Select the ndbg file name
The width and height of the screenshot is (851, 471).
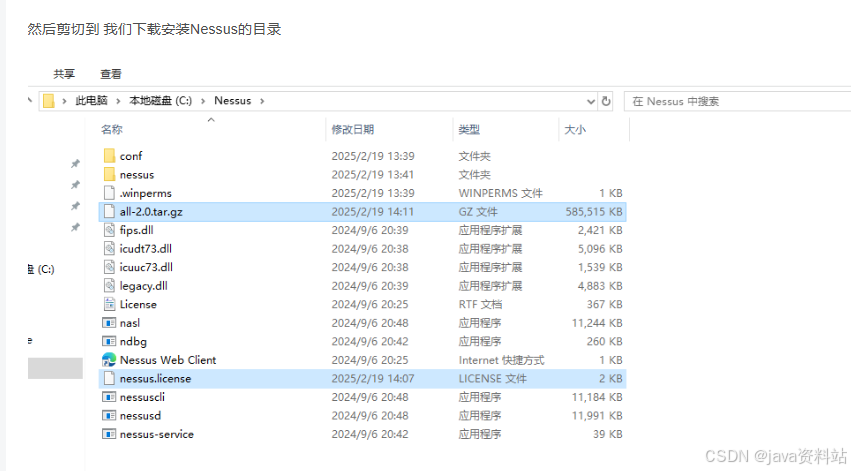(x=133, y=341)
